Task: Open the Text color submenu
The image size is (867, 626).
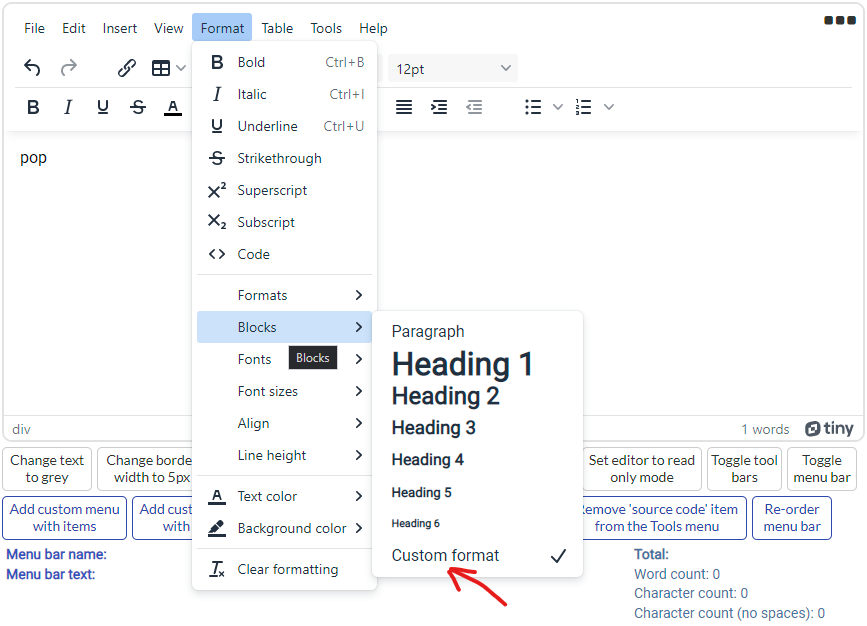Action: pyautogui.click(x=284, y=497)
